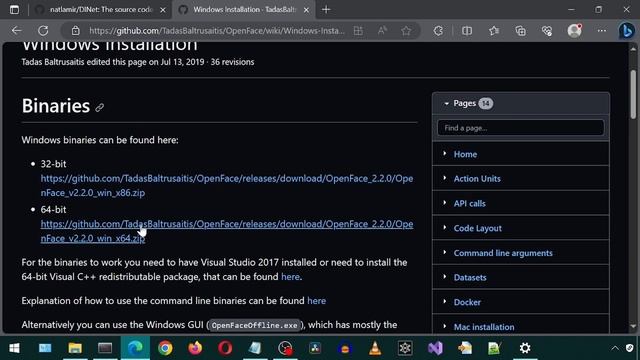Open Windows Settings gear from taskbar

pyautogui.click(x=525, y=348)
